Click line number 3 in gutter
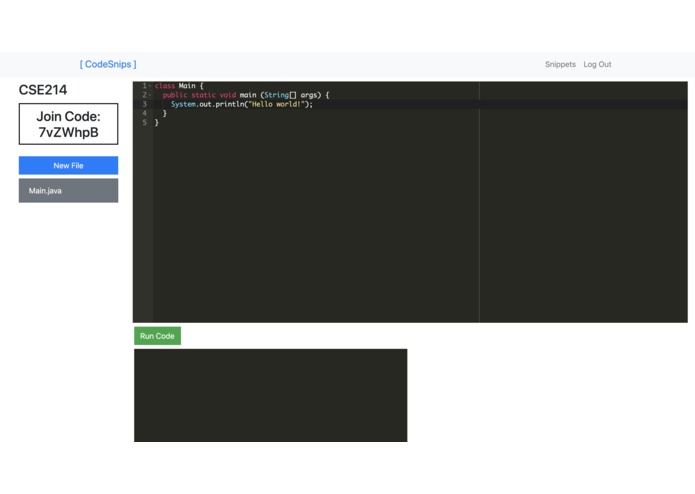The image size is (695, 494). coord(144,105)
